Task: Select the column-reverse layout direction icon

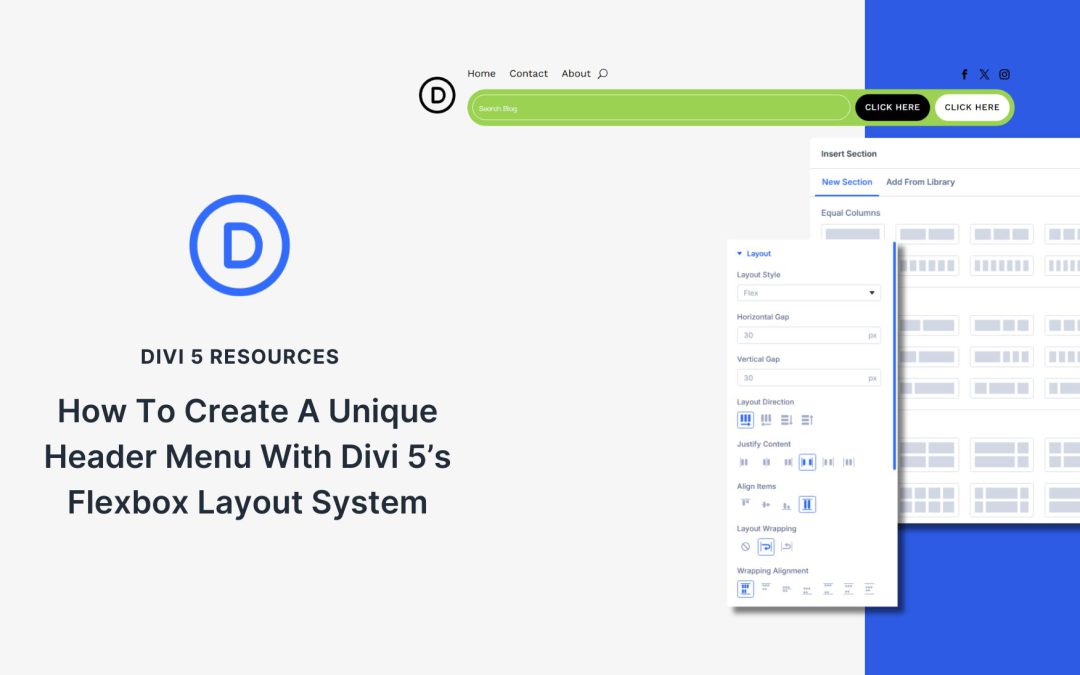Action: 807,419
